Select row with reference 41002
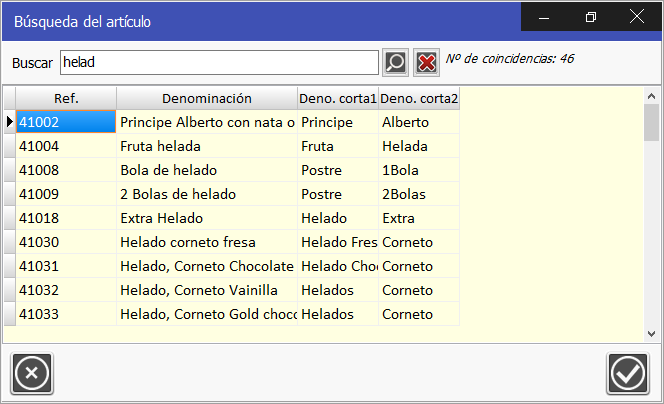 66,122
